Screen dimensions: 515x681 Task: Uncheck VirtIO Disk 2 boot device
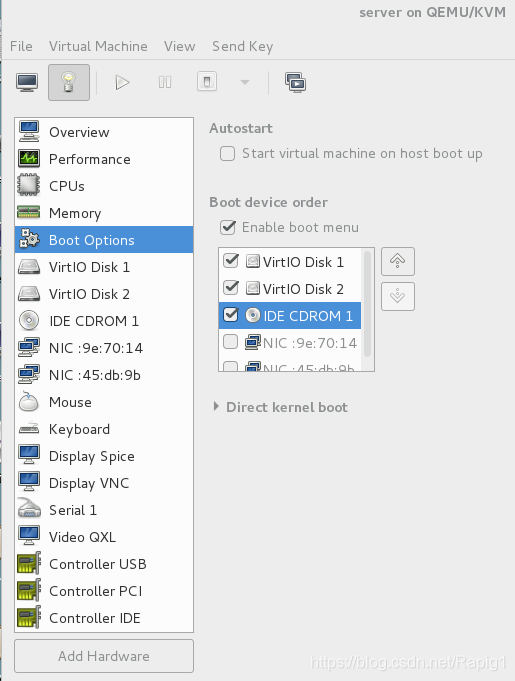point(231,288)
